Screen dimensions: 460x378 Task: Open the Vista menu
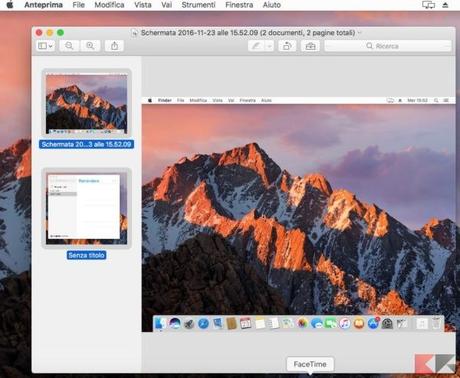pyautogui.click(x=143, y=5)
